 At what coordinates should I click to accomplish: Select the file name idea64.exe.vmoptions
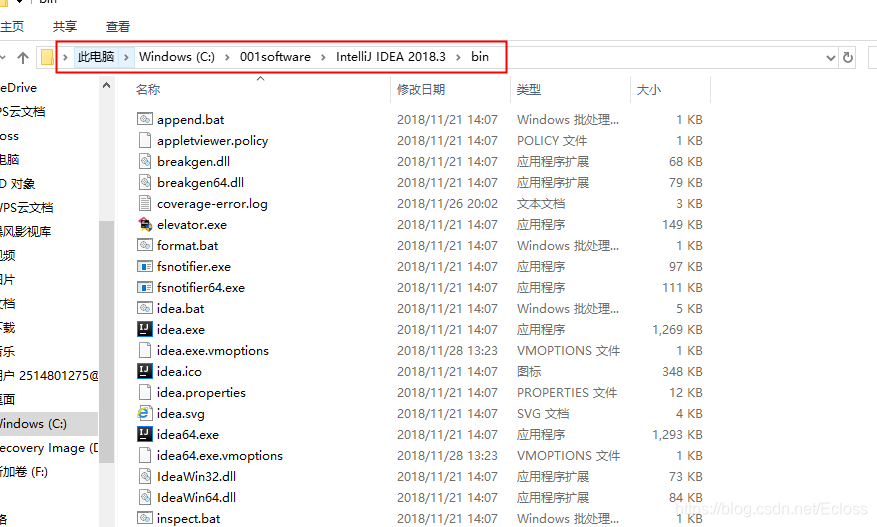(220, 455)
